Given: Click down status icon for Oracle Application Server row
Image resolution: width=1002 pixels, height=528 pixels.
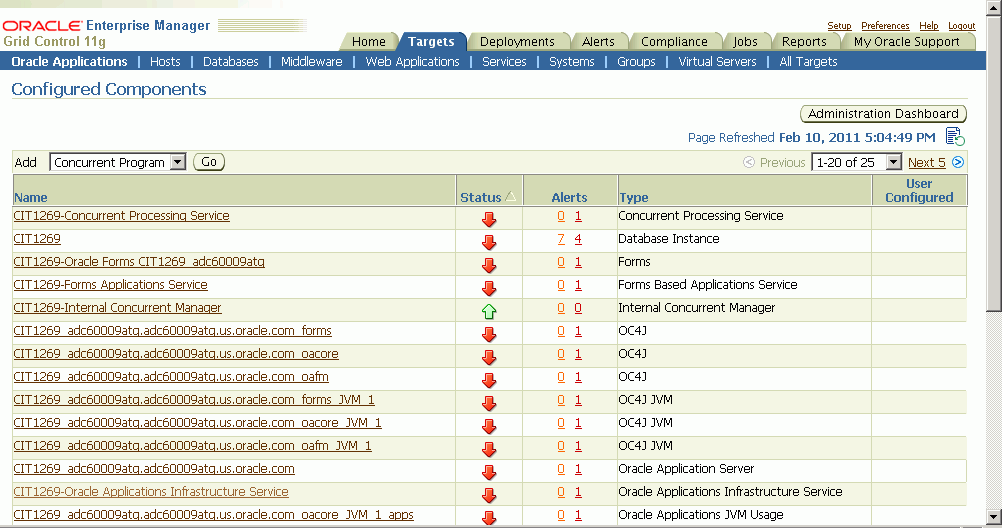Looking at the screenshot, I should tap(489, 472).
